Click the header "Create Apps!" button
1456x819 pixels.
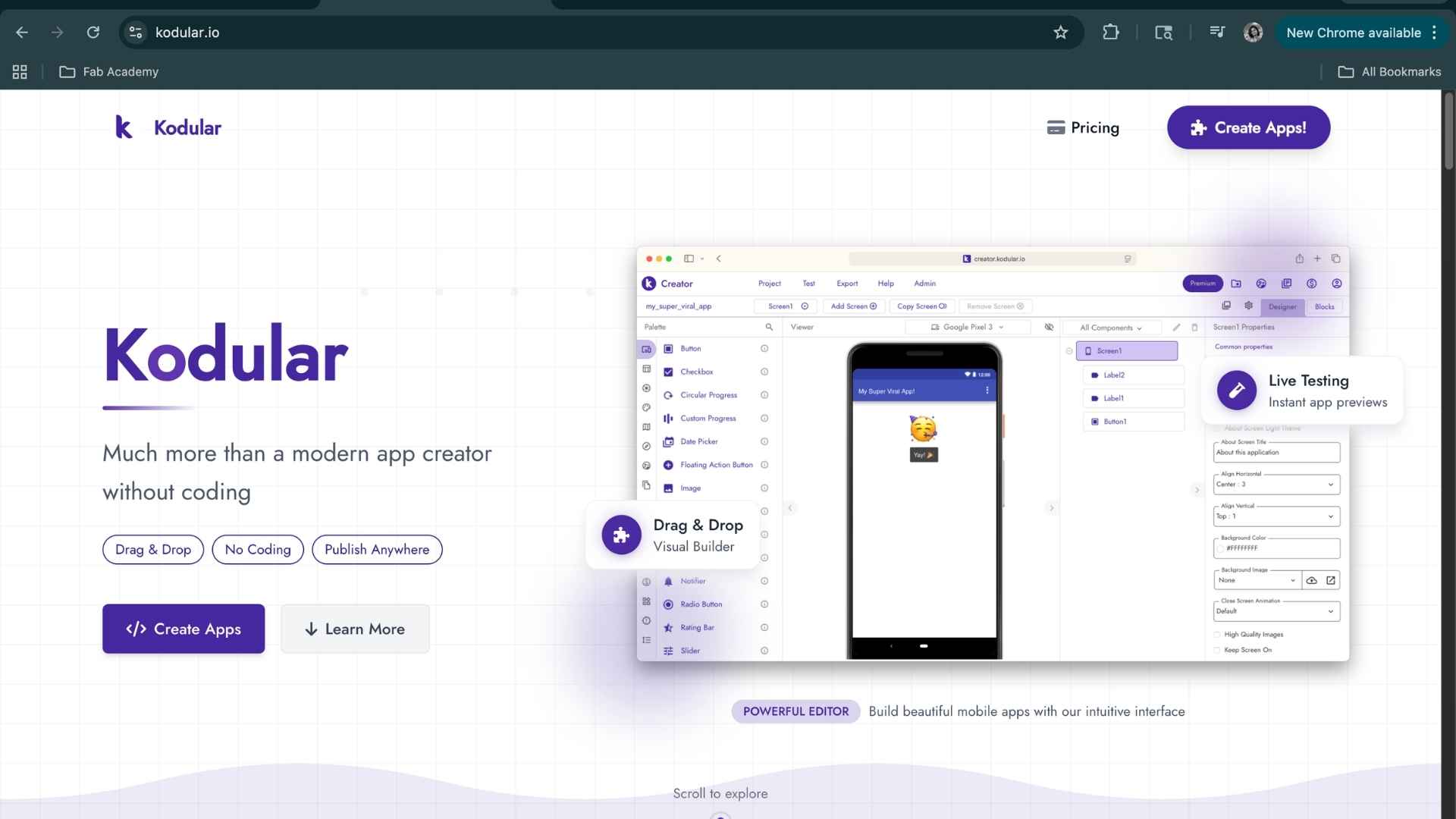pyautogui.click(x=1248, y=127)
